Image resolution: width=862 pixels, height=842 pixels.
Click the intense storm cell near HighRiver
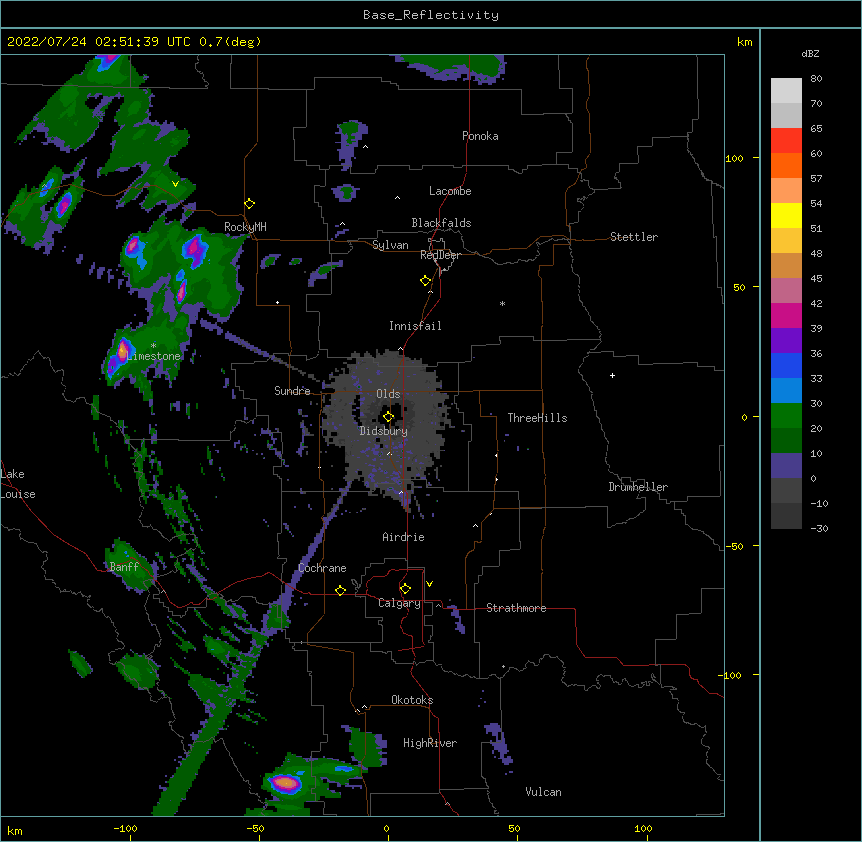coord(285,782)
